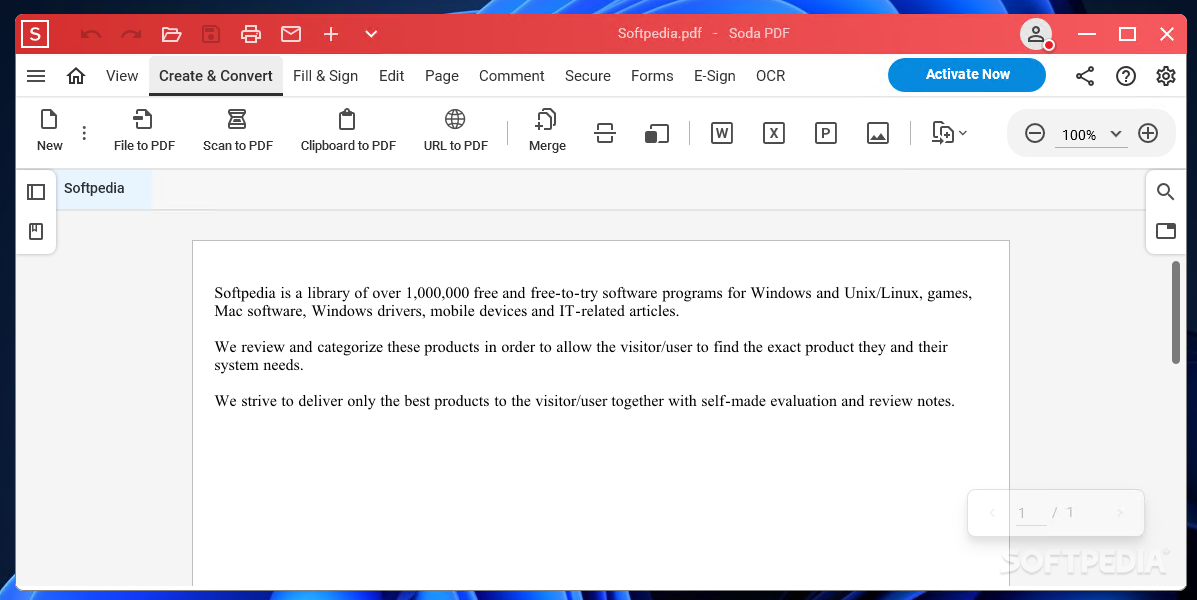Go to previous page arrow
1197x600 pixels.
pos(992,513)
